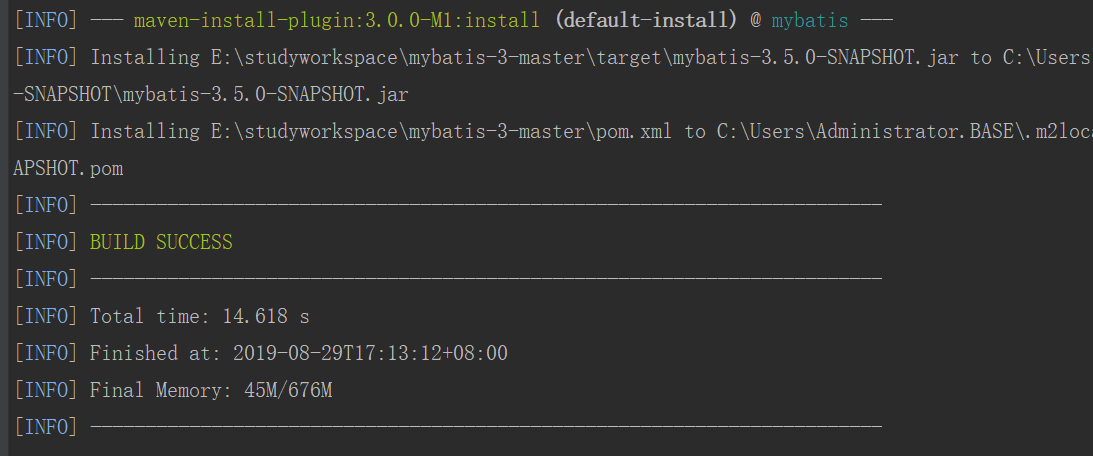Click the bold (default-install) label

point(646,20)
